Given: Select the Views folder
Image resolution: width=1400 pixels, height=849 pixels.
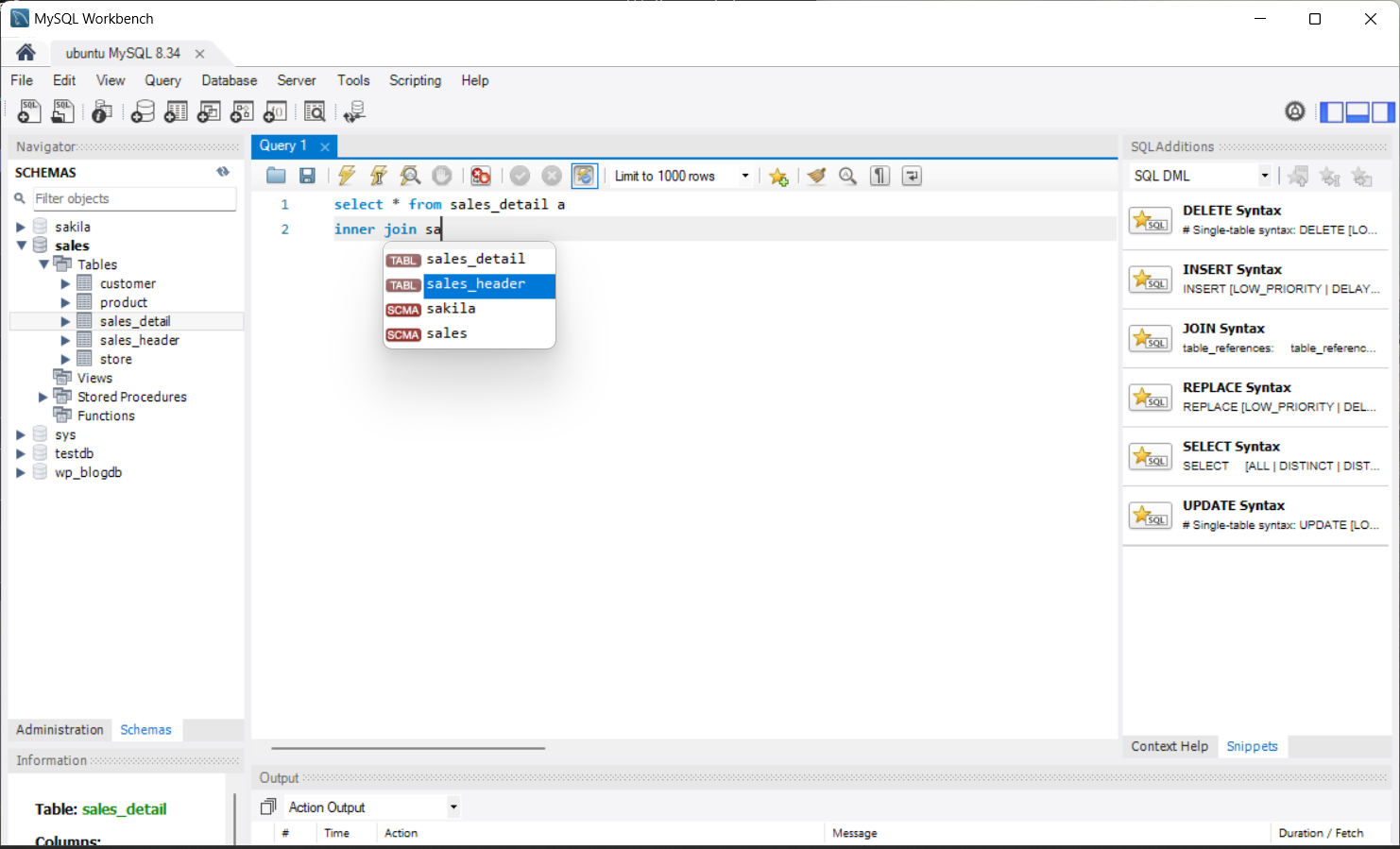Looking at the screenshot, I should click(94, 378).
